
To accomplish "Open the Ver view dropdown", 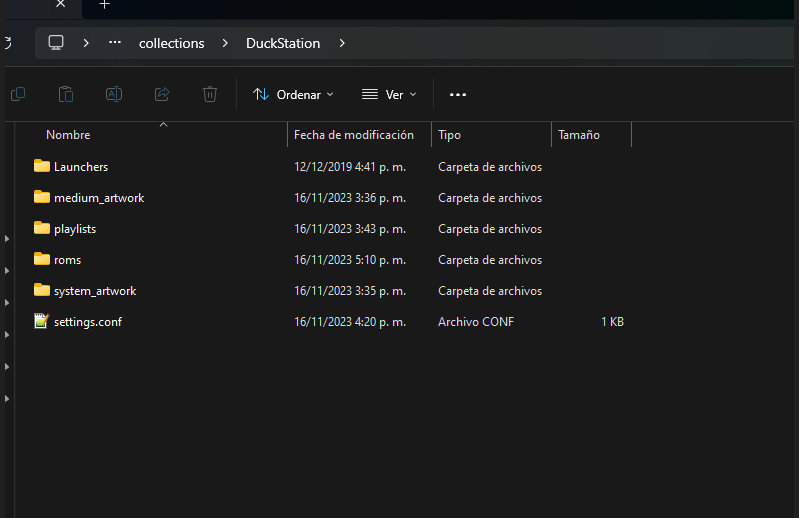I will click(x=389, y=95).
